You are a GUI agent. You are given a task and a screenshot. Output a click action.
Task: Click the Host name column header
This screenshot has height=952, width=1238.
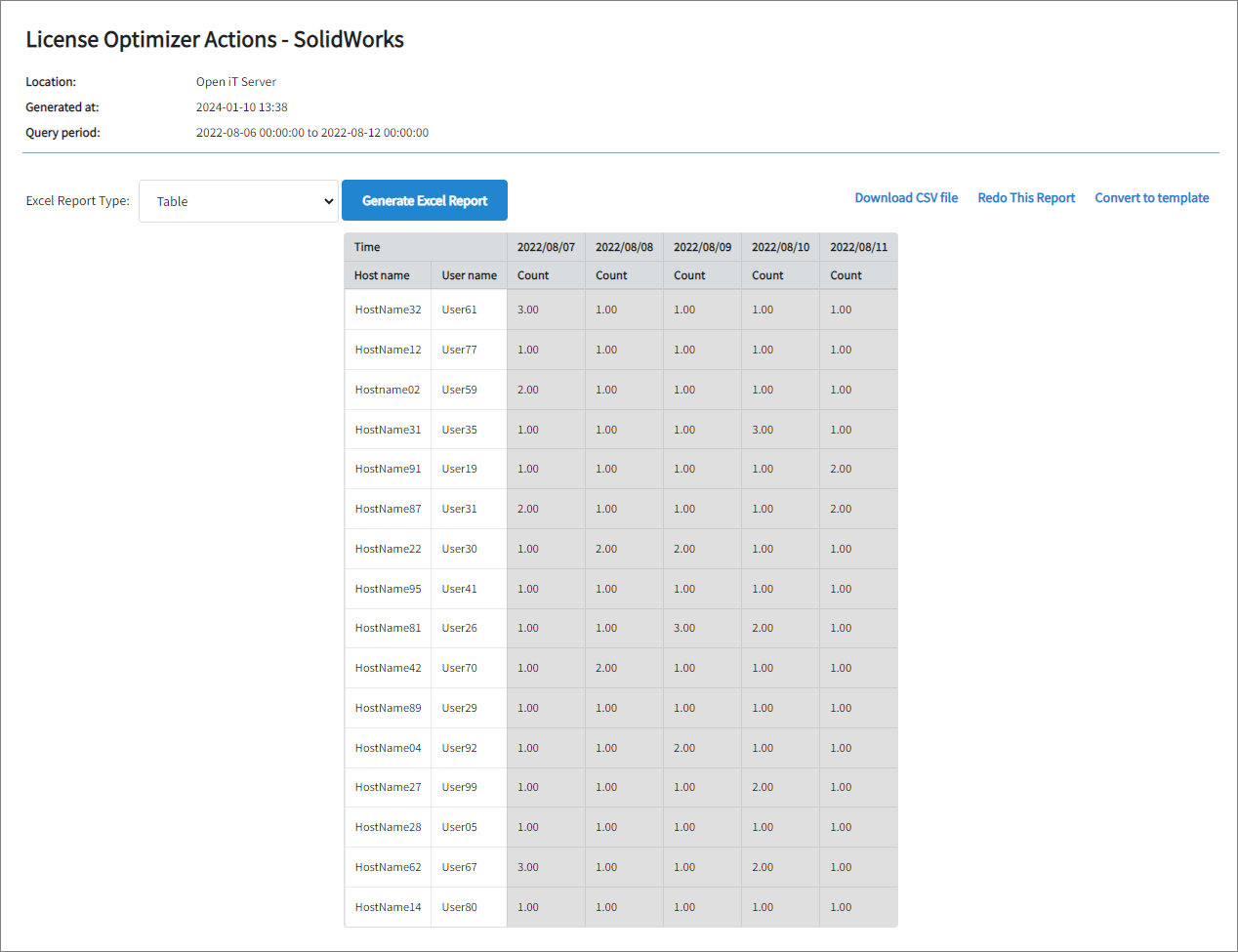click(380, 275)
